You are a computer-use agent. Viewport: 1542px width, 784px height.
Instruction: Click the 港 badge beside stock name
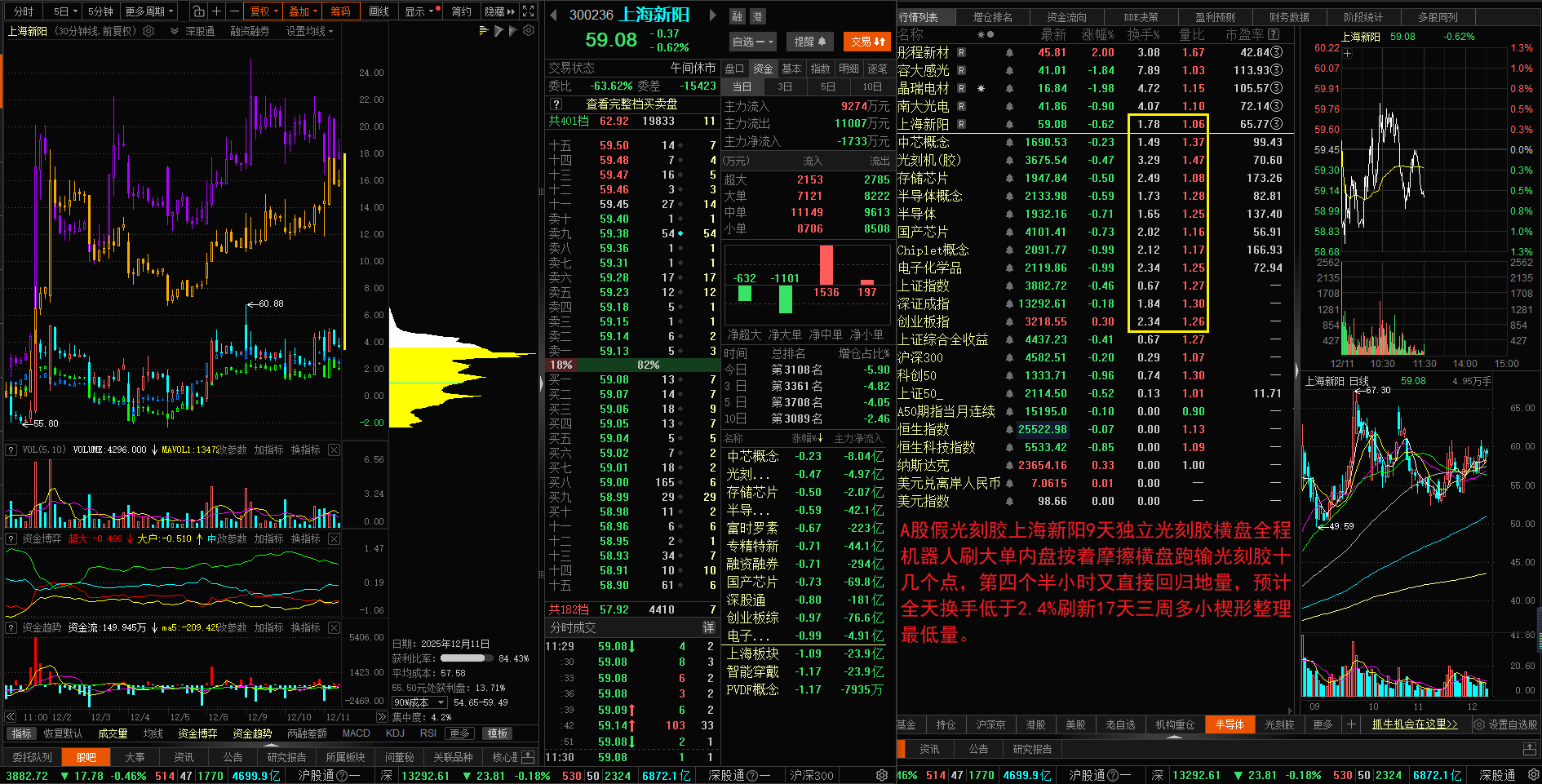pyautogui.click(x=757, y=16)
